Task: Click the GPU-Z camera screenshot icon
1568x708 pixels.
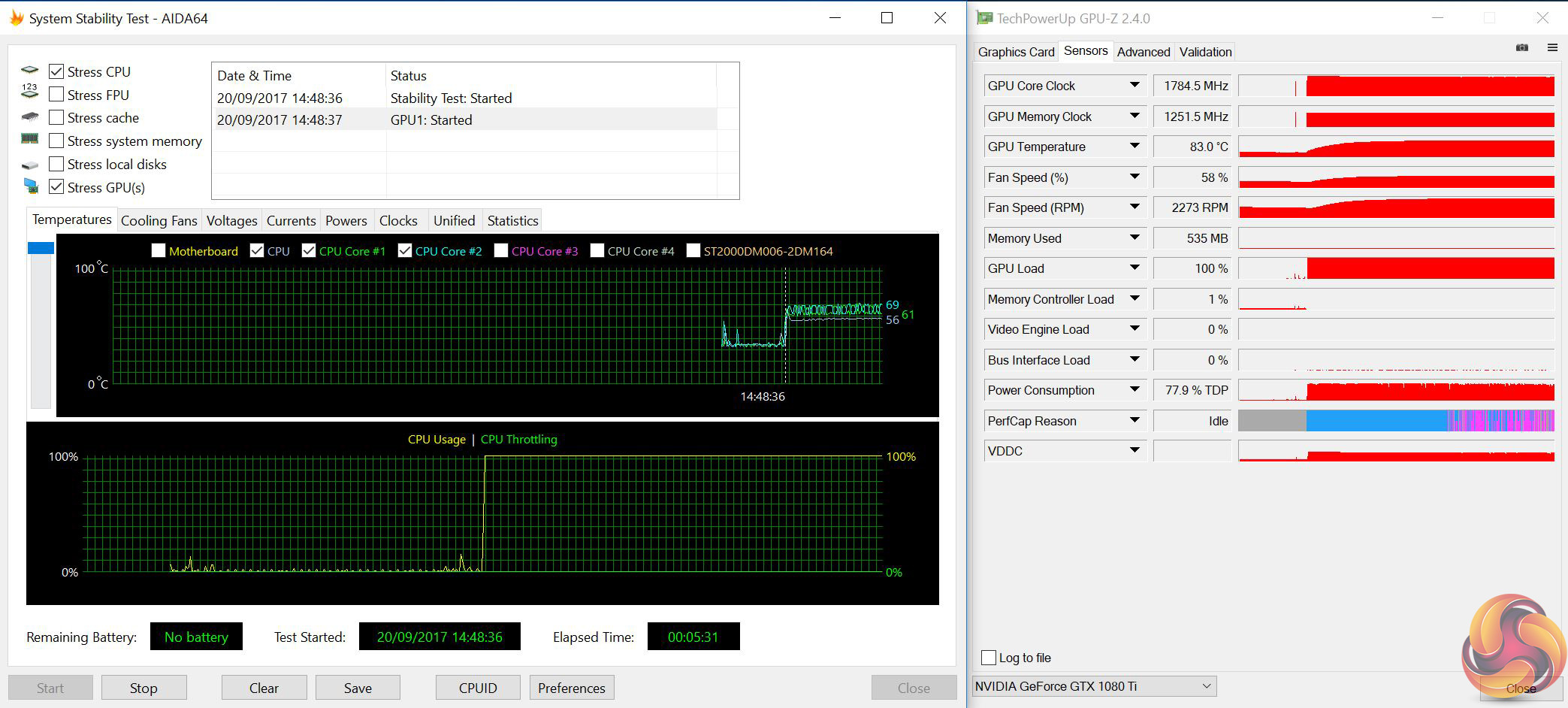Action: point(1522,48)
